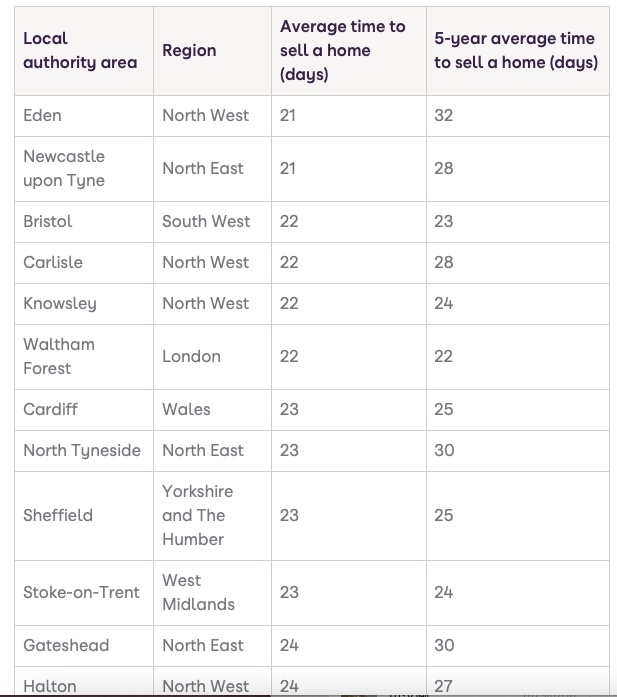Click the Eden local authority cell
Viewport: 617px width, 697px height.
click(84, 116)
